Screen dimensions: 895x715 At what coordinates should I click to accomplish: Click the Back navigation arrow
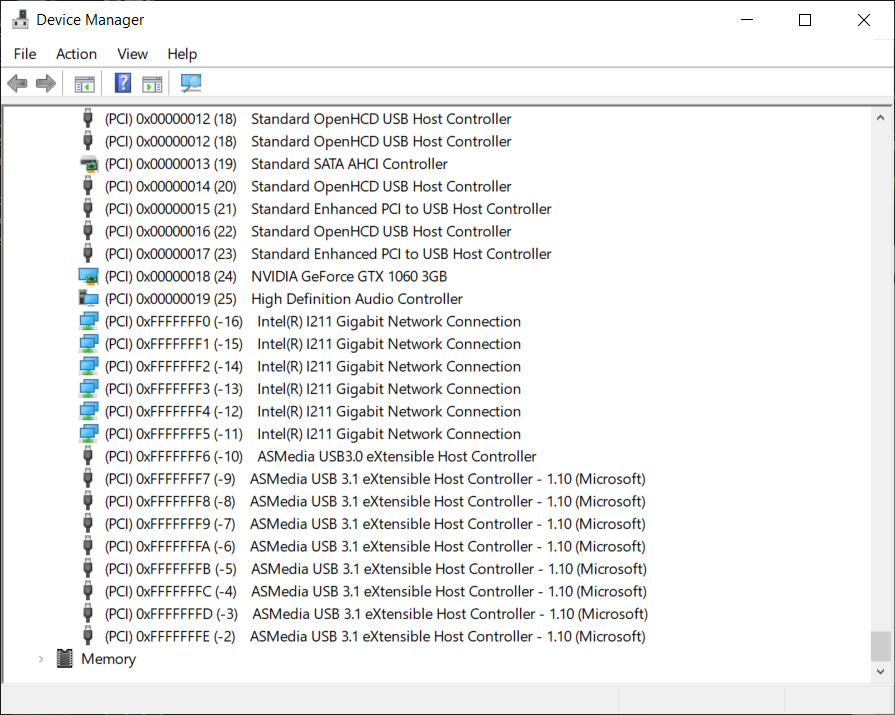pyautogui.click(x=17, y=83)
